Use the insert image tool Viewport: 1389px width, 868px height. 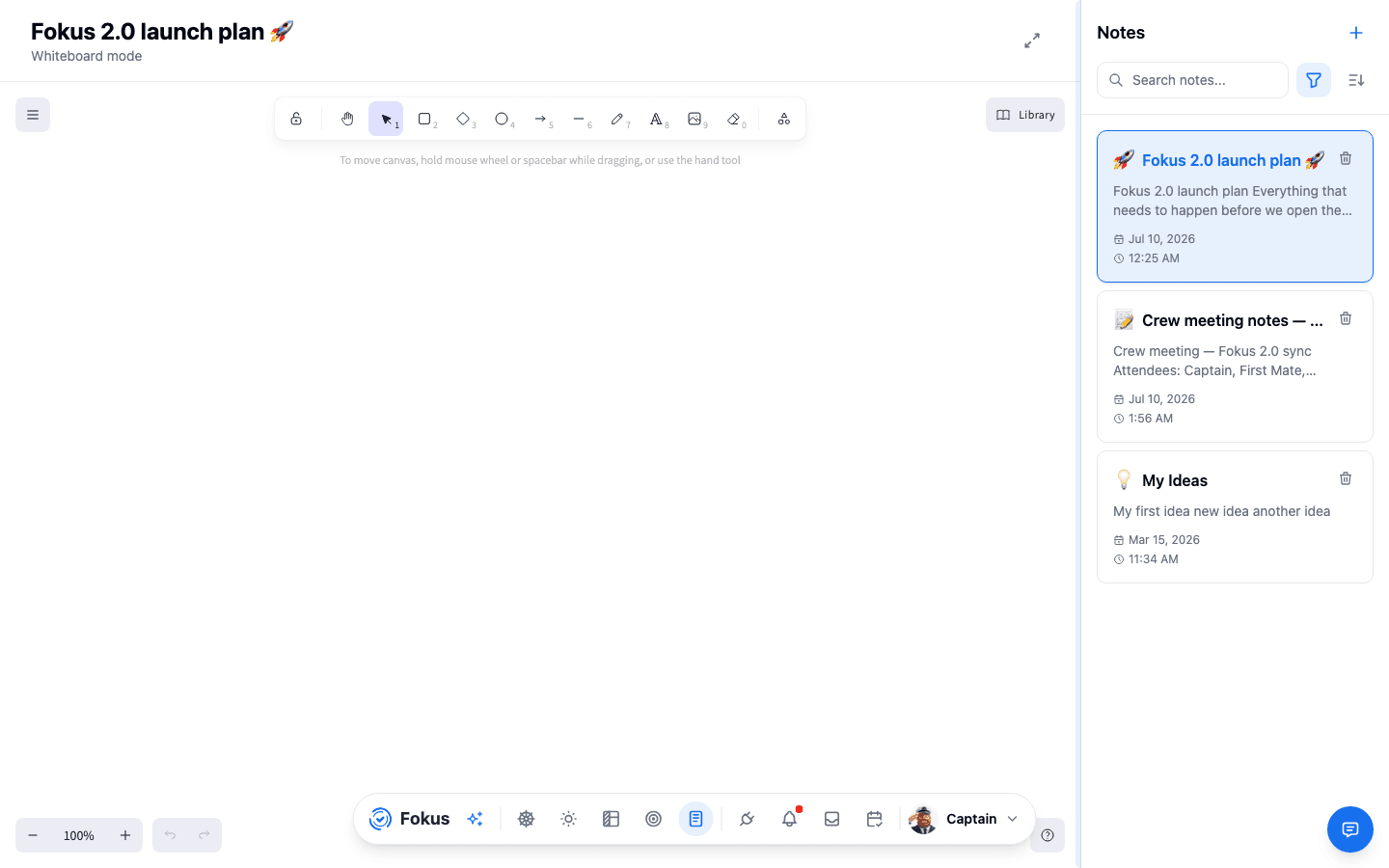tap(694, 119)
